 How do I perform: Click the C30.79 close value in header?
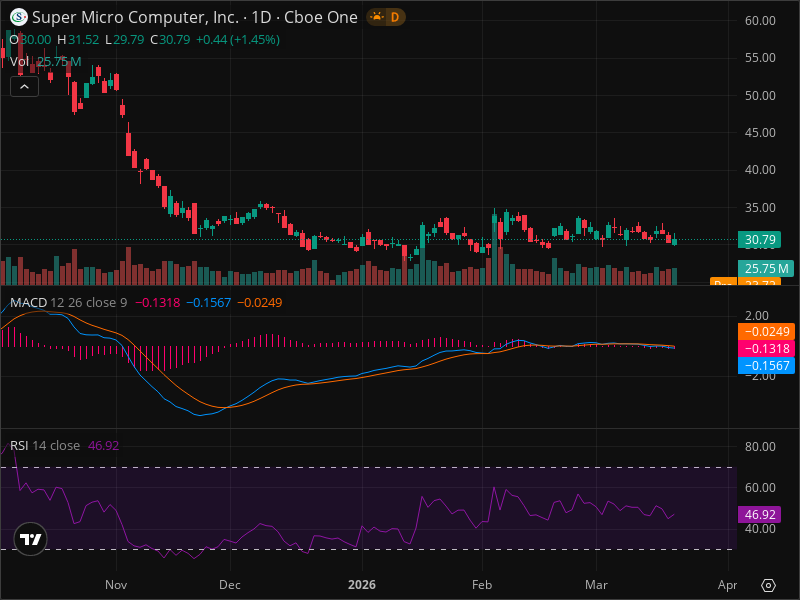click(x=170, y=40)
